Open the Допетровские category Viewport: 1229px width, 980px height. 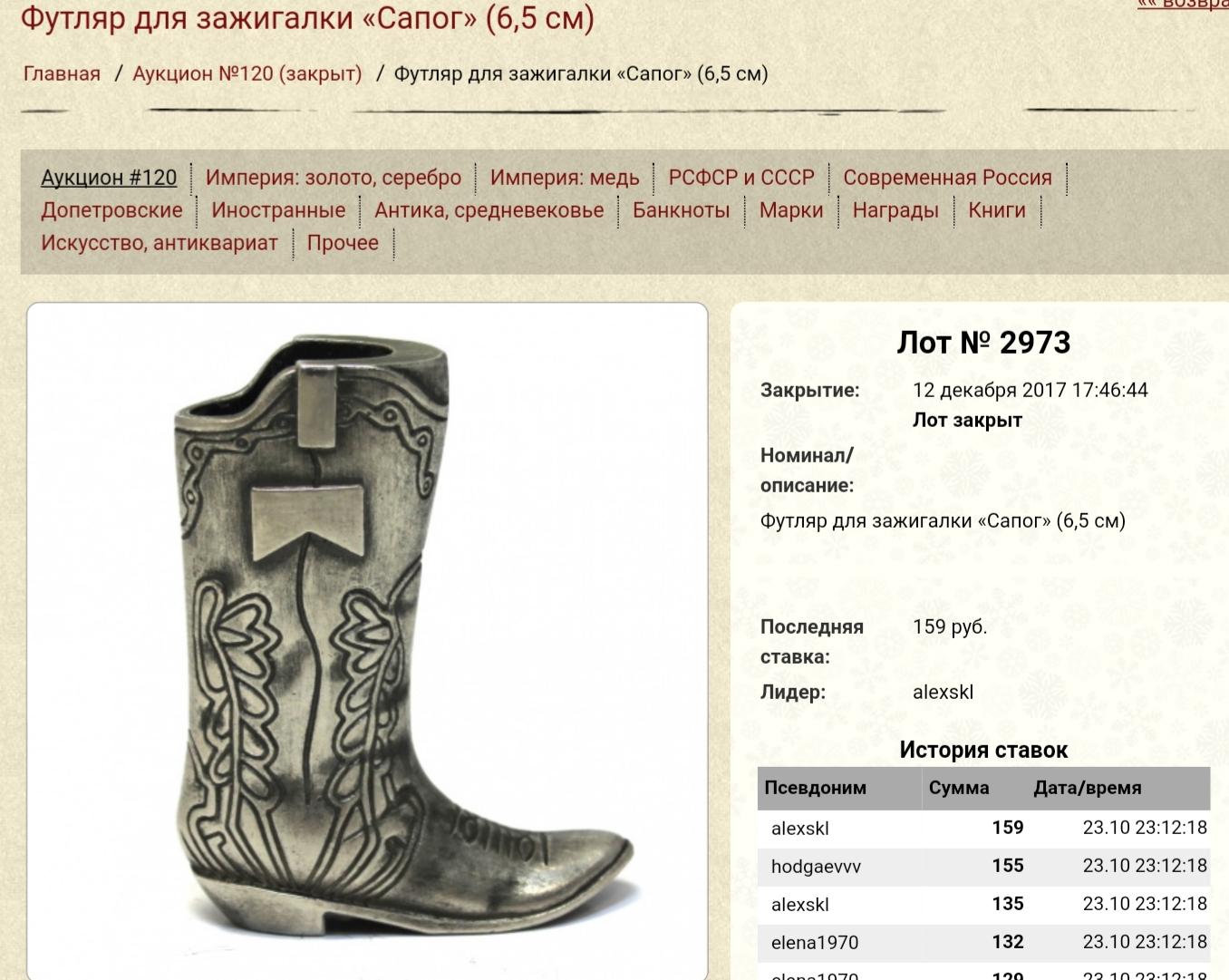point(111,210)
